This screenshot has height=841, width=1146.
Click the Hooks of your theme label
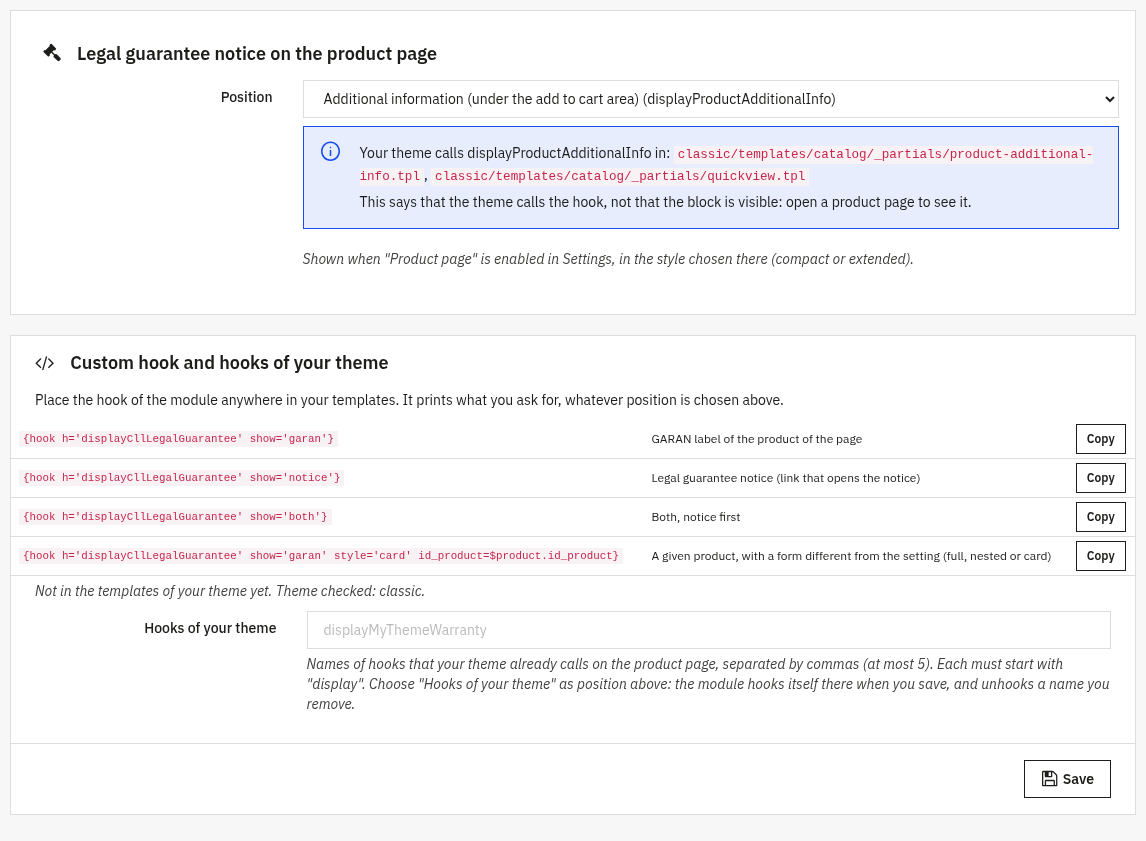tap(210, 628)
